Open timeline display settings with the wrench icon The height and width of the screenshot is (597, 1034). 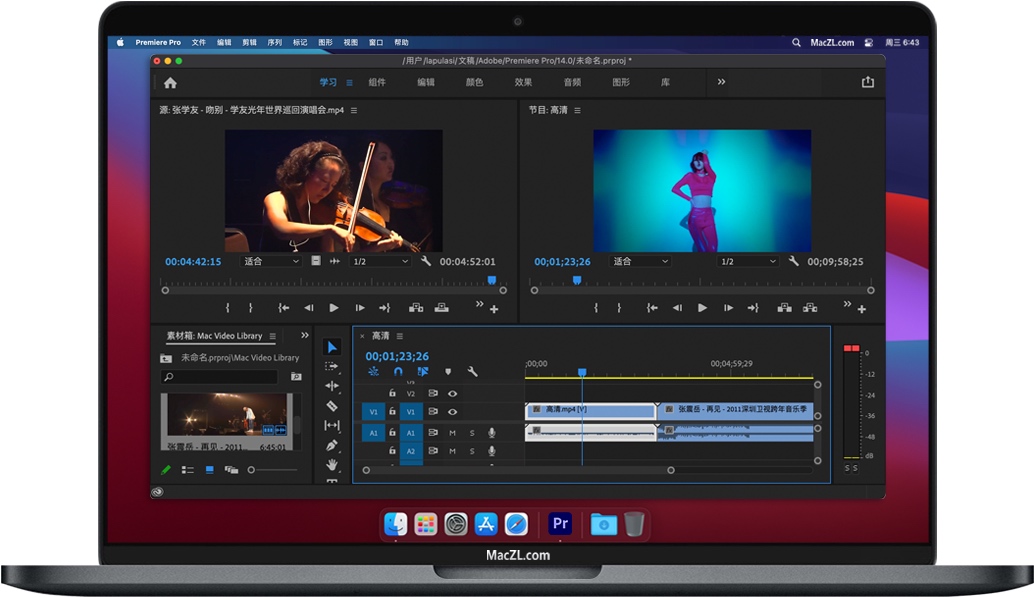click(x=472, y=370)
